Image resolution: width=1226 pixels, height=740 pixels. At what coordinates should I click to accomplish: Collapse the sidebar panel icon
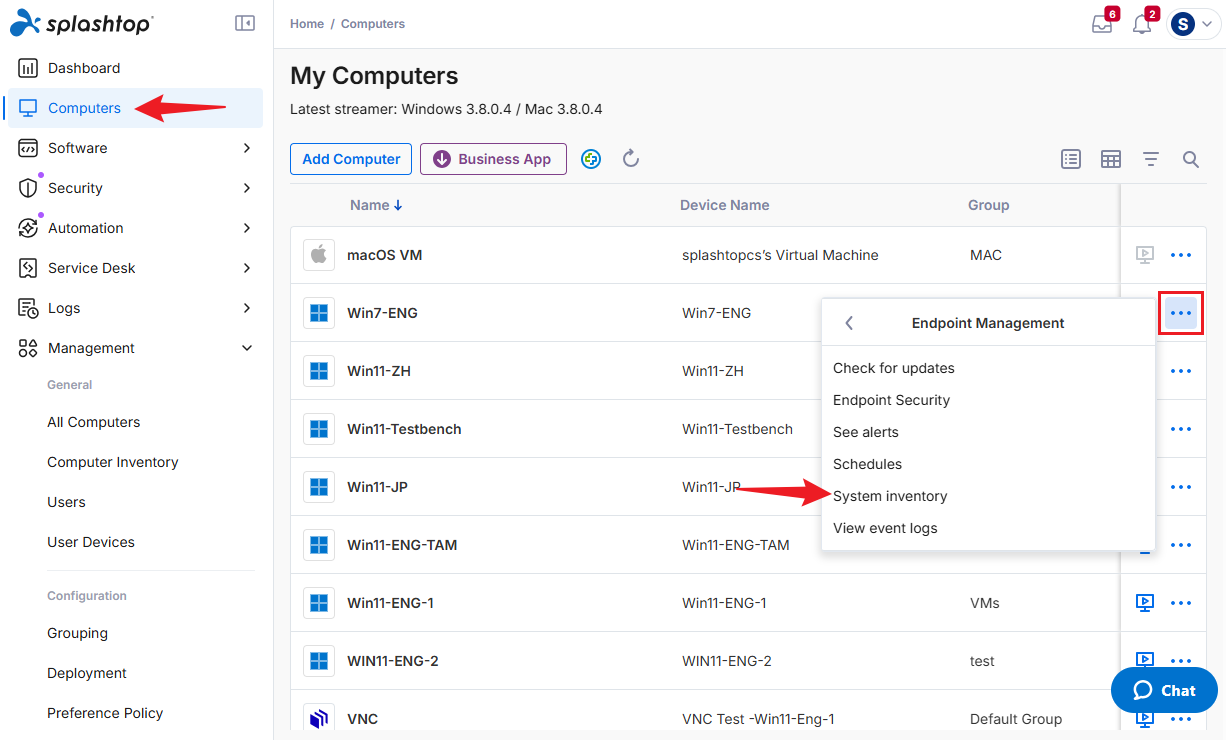245,23
